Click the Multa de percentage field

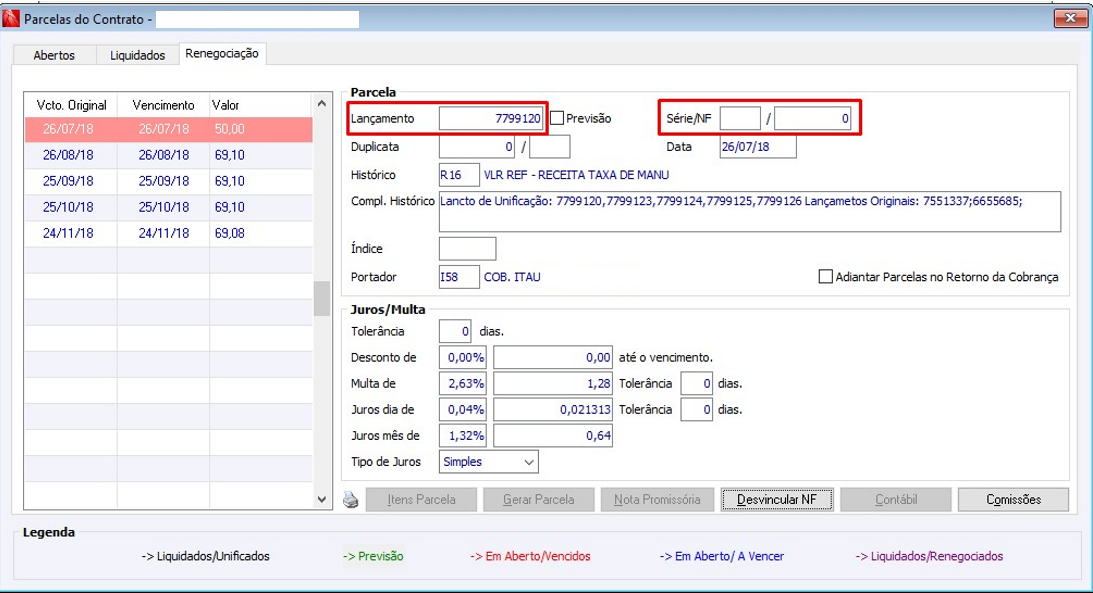(463, 383)
